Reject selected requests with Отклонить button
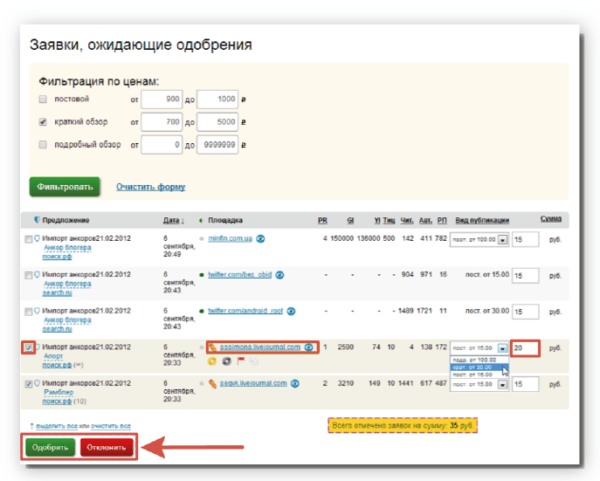The height and width of the screenshot is (481, 600). tap(106, 447)
